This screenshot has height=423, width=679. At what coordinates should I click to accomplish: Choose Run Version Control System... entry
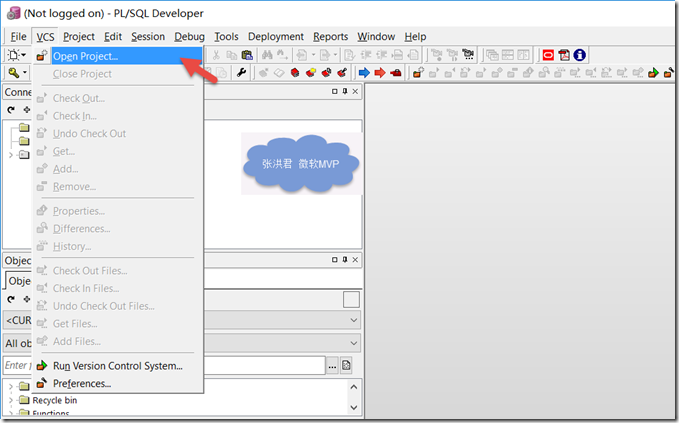coord(118,366)
